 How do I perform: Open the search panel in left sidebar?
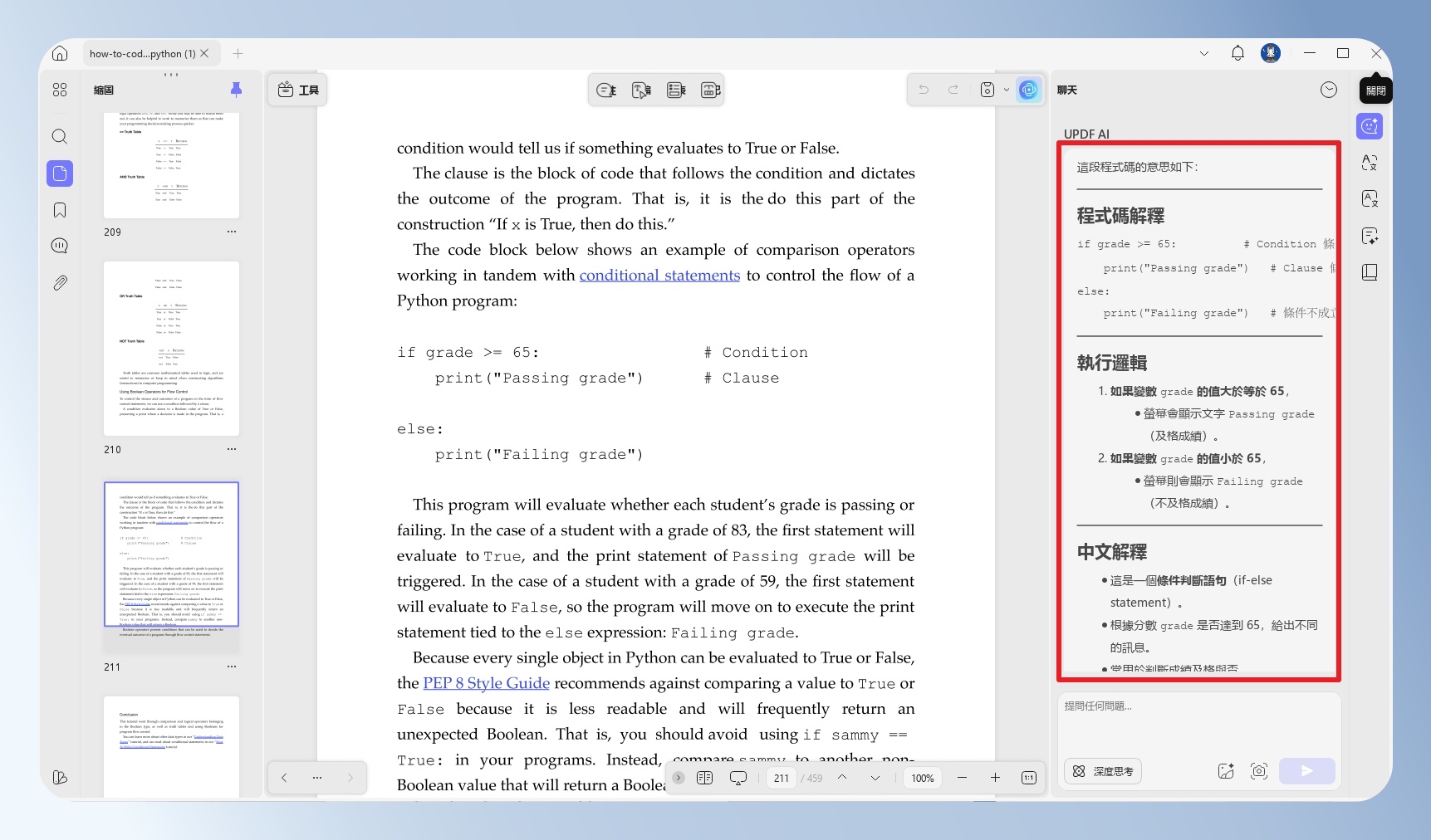point(60,136)
